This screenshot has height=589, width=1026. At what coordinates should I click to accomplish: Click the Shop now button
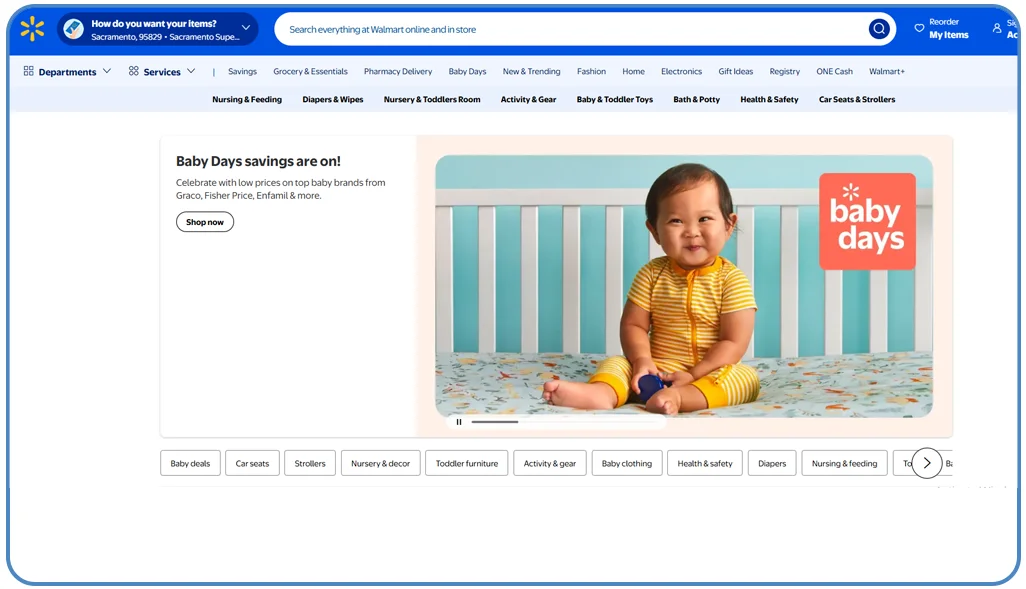coord(204,222)
